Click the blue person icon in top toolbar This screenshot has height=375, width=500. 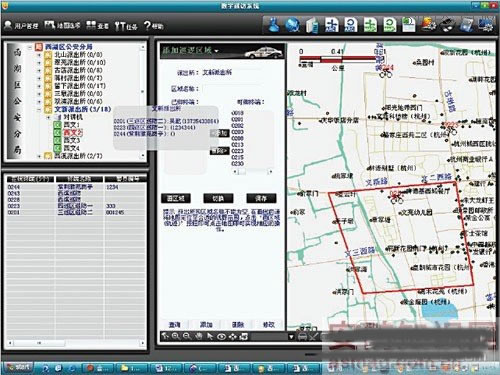[274, 25]
